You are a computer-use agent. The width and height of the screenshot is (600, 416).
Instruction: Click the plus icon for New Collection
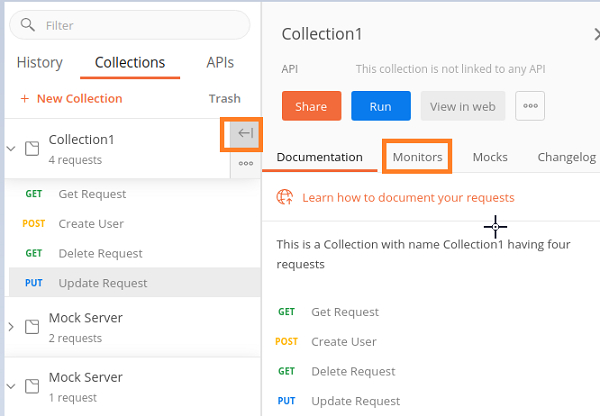[x=24, y=99]
